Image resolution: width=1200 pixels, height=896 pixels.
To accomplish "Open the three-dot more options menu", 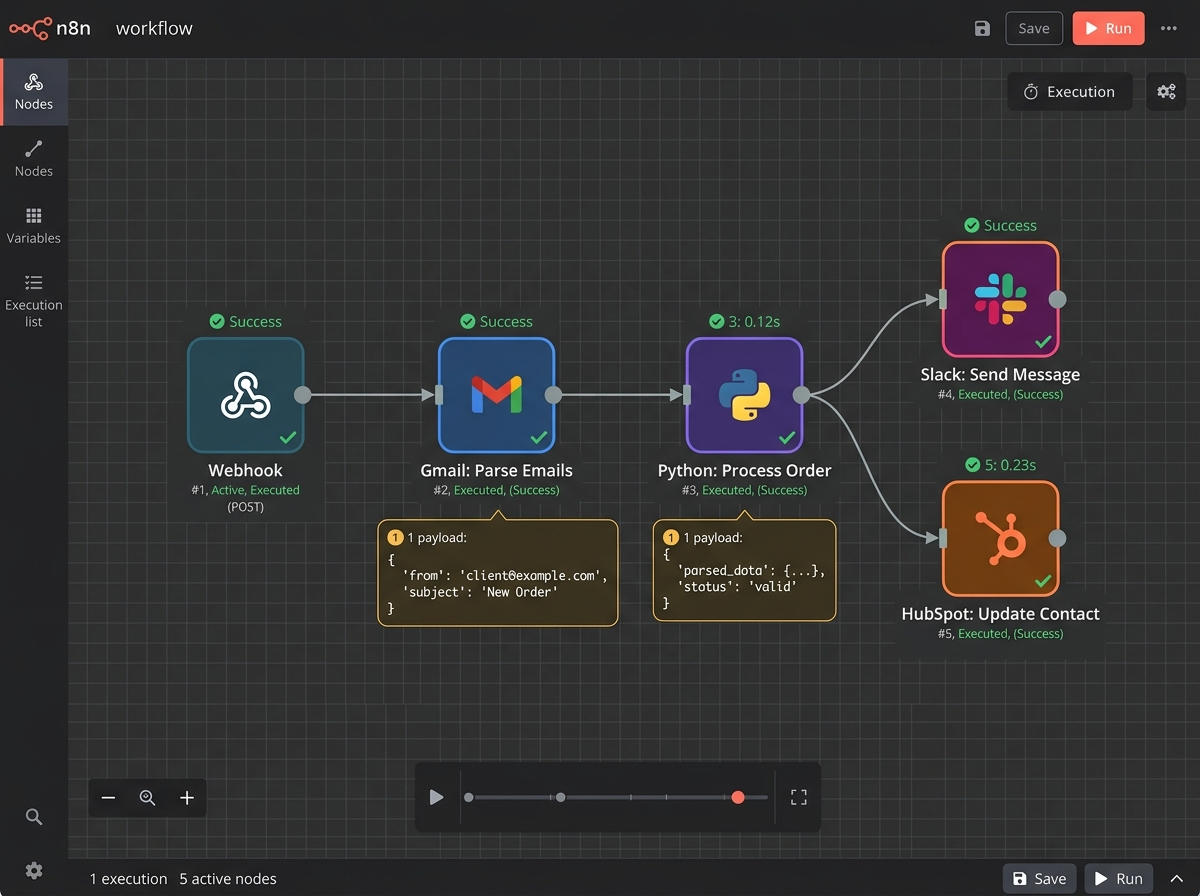I will (1169, 28).
